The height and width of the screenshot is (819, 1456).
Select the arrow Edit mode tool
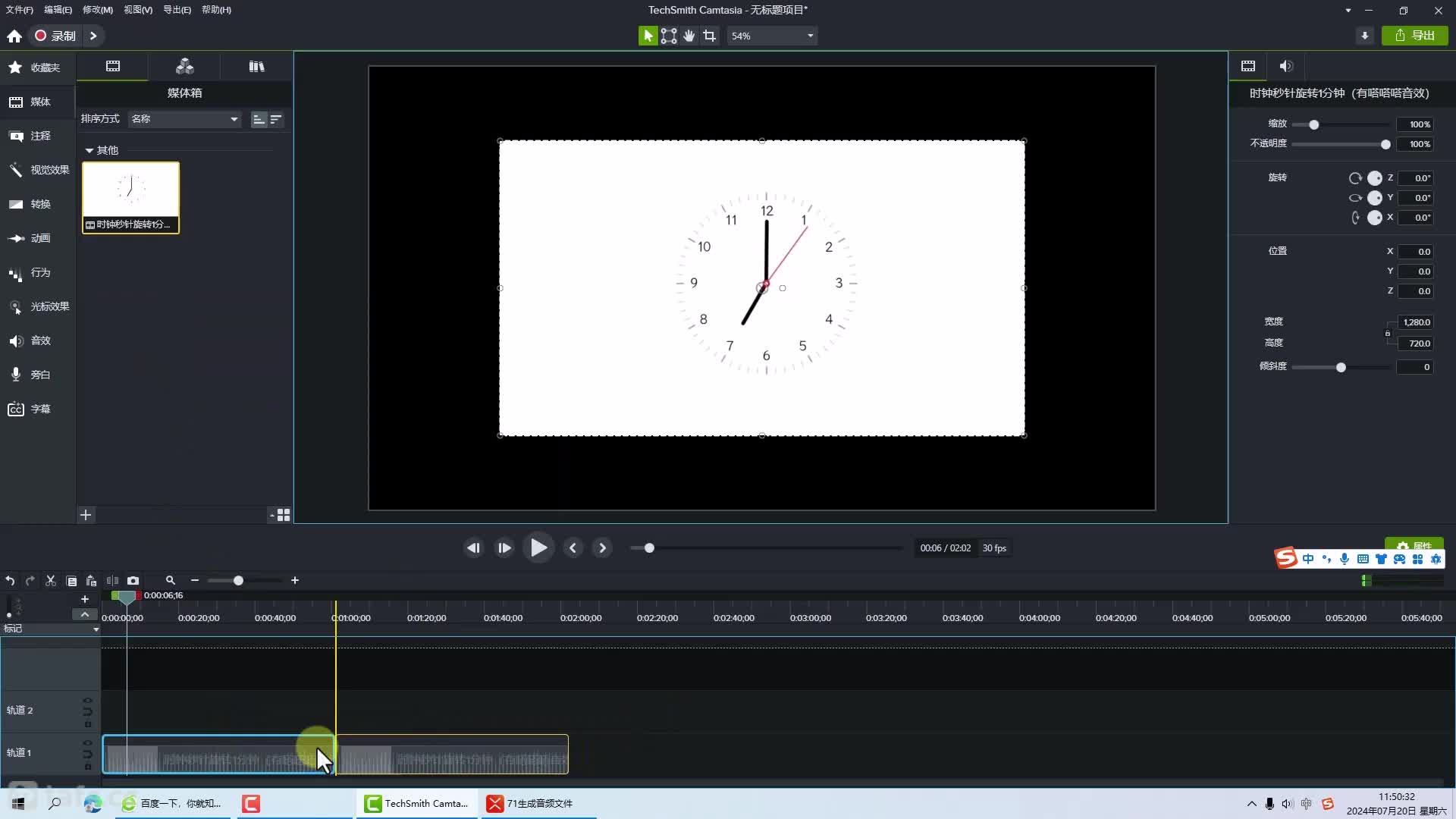pos(648,36)
